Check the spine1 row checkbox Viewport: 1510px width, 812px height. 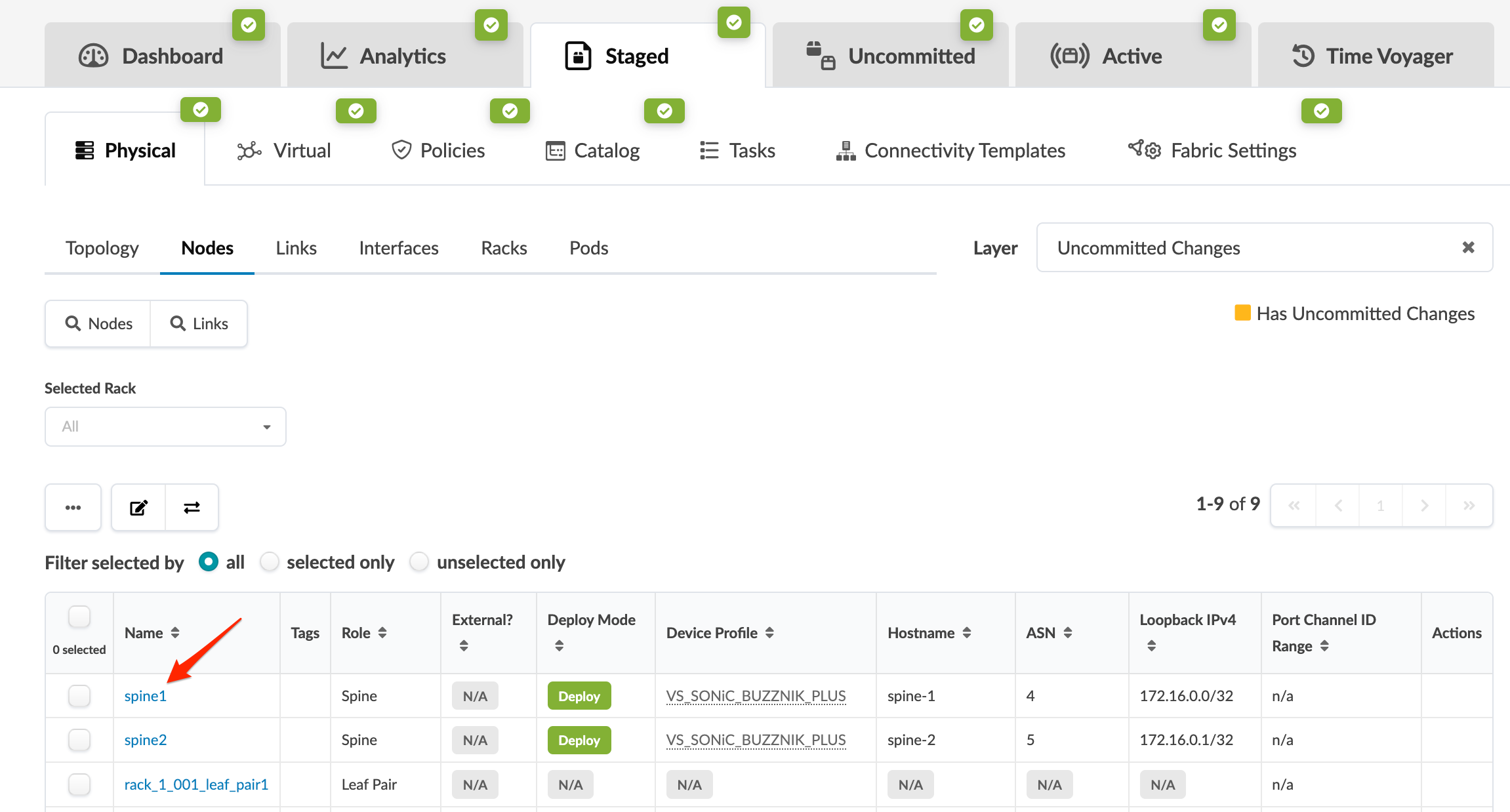79,695
